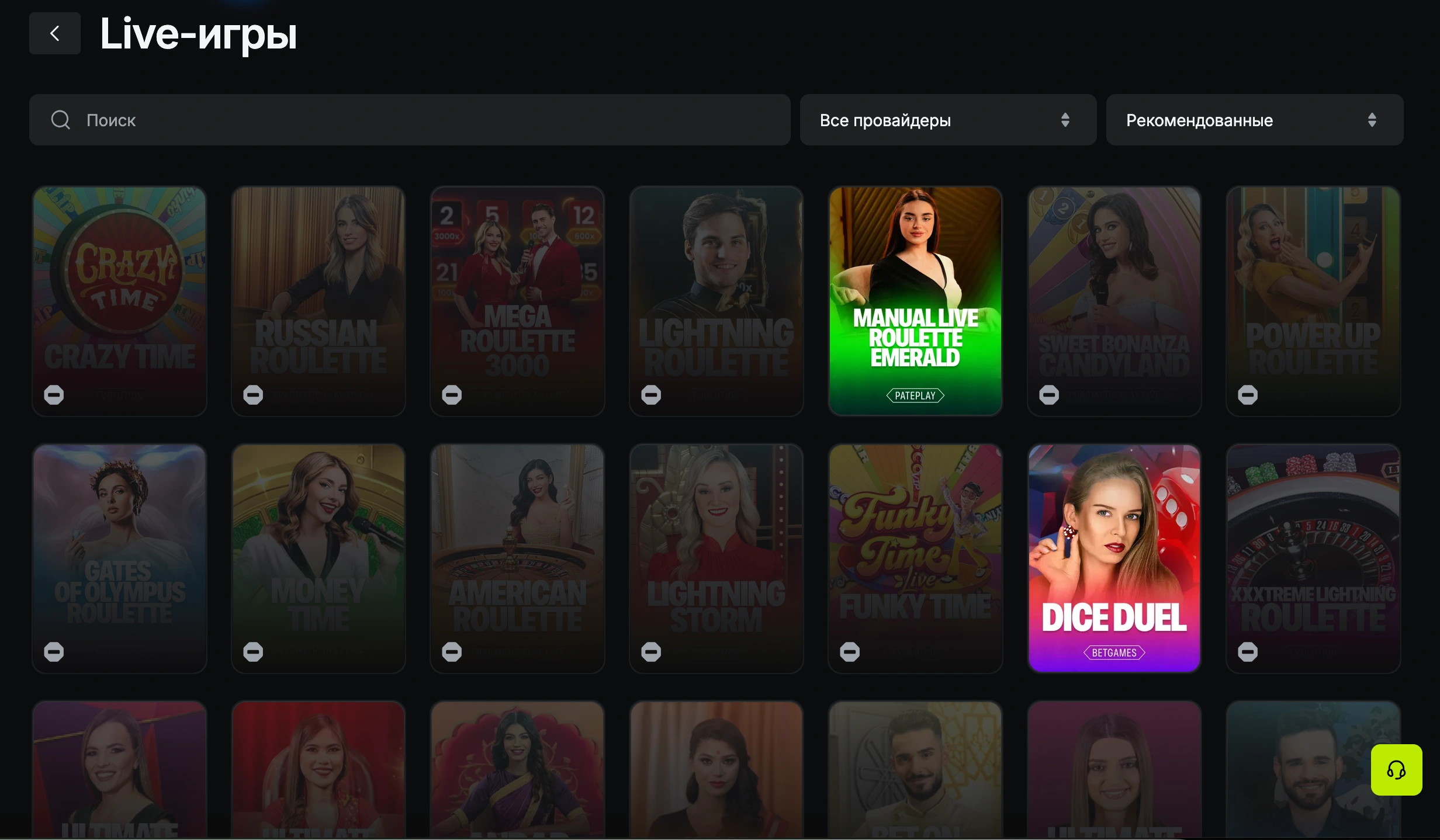
Task: Click the blocked icon on Money Time
Action: click(x=253, y=652)
